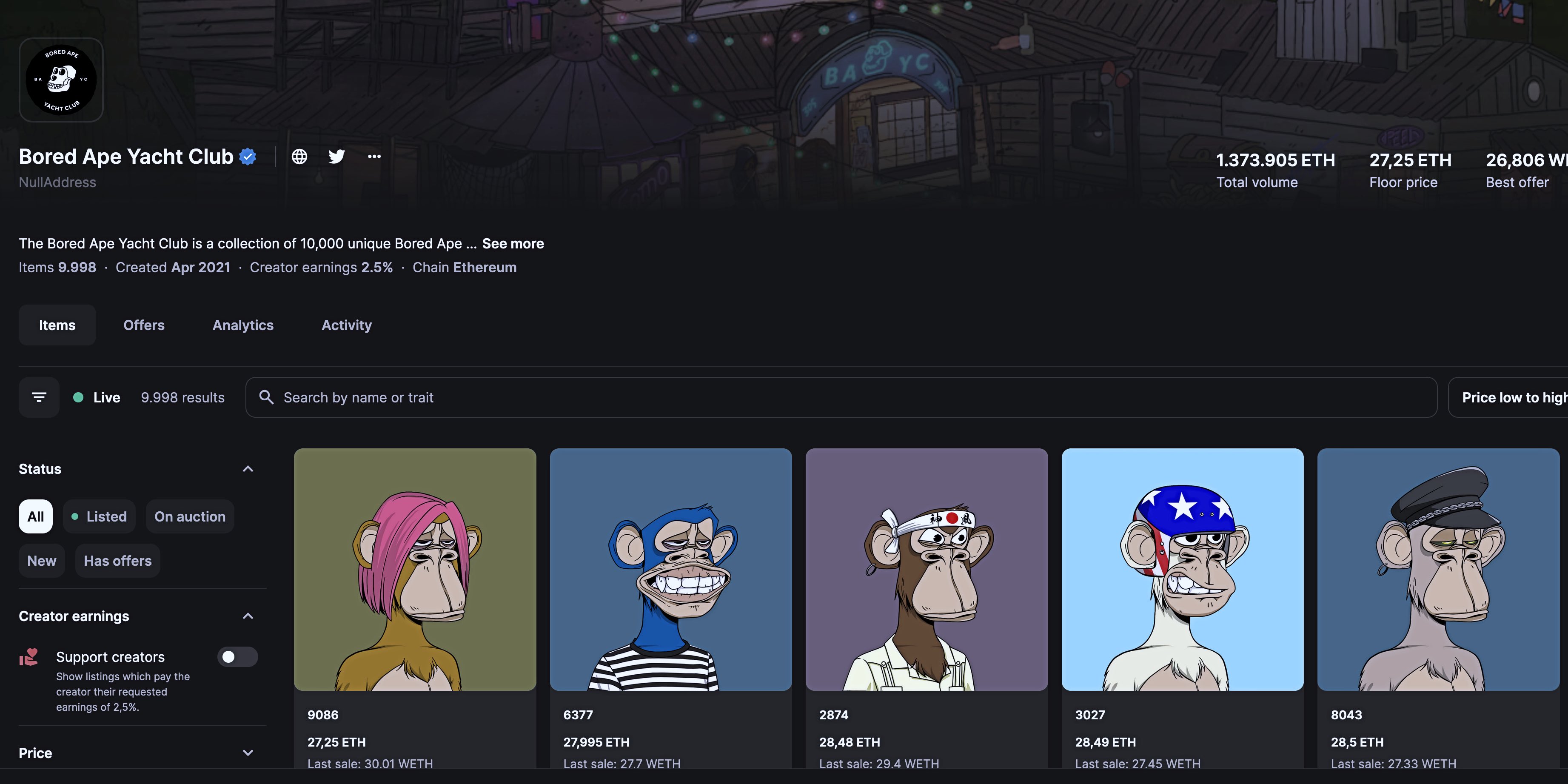Click the blue verified badge icon
Image resolution: width=1568 pixels, height=784 pixels.
[x=248, y=157]
